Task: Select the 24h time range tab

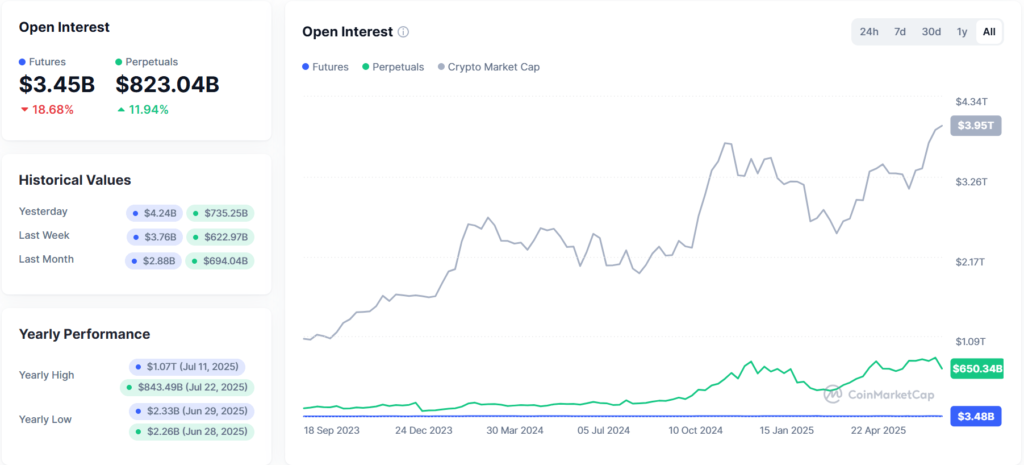Action: click(869, 32)
